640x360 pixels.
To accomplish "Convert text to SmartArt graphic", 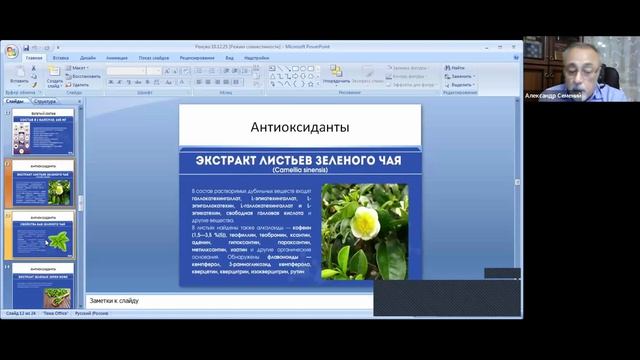I will 256,84.
